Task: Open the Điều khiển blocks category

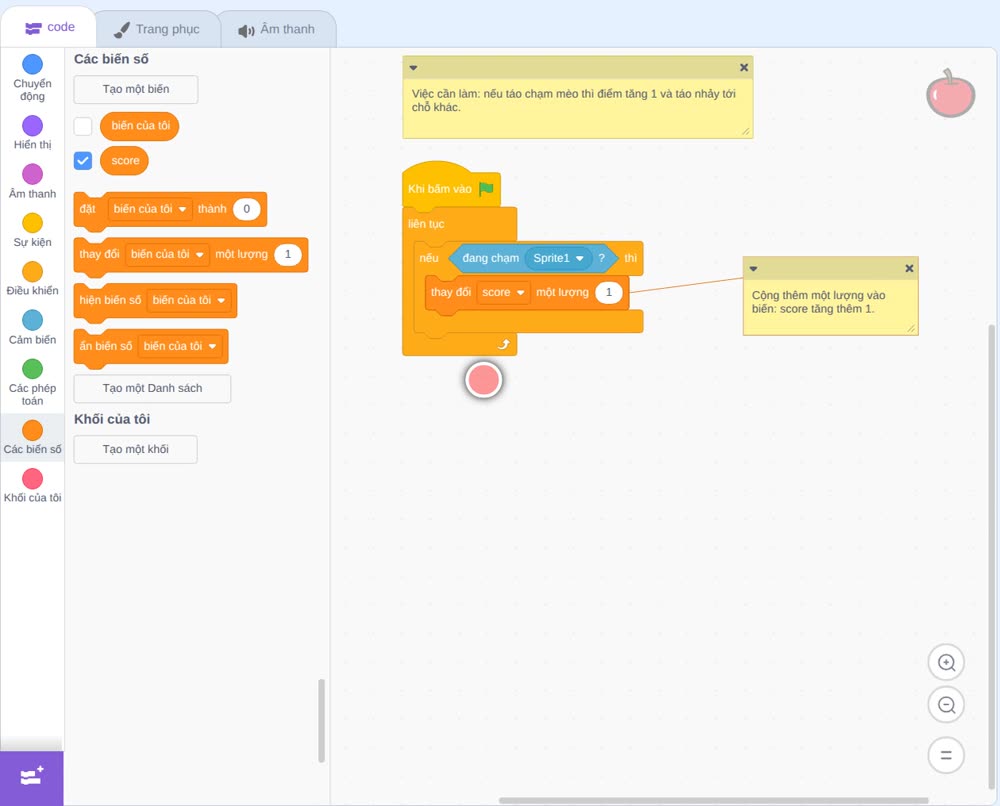Action: tap(32, 279)
